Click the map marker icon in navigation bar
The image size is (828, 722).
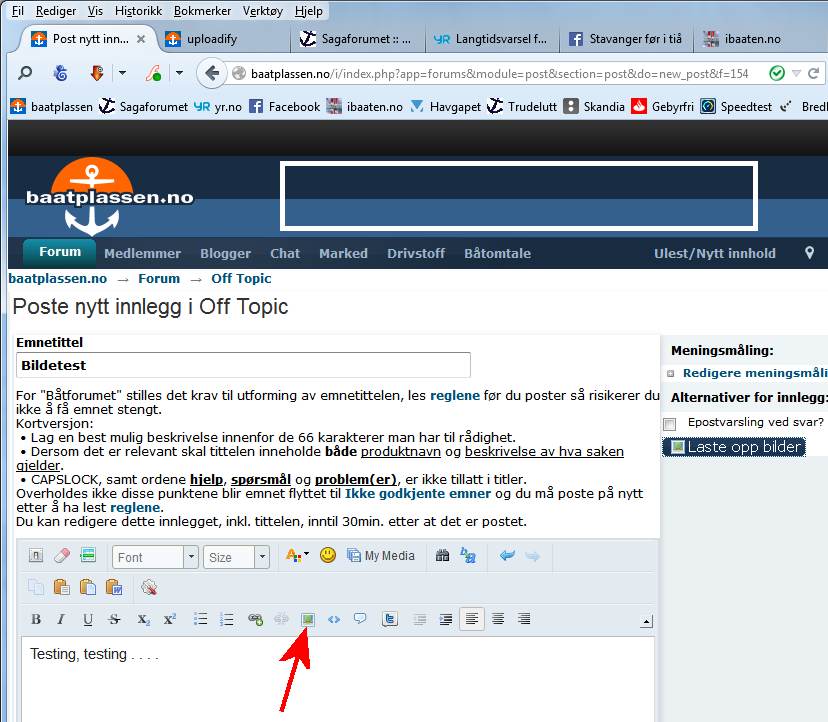coord(809,253)
